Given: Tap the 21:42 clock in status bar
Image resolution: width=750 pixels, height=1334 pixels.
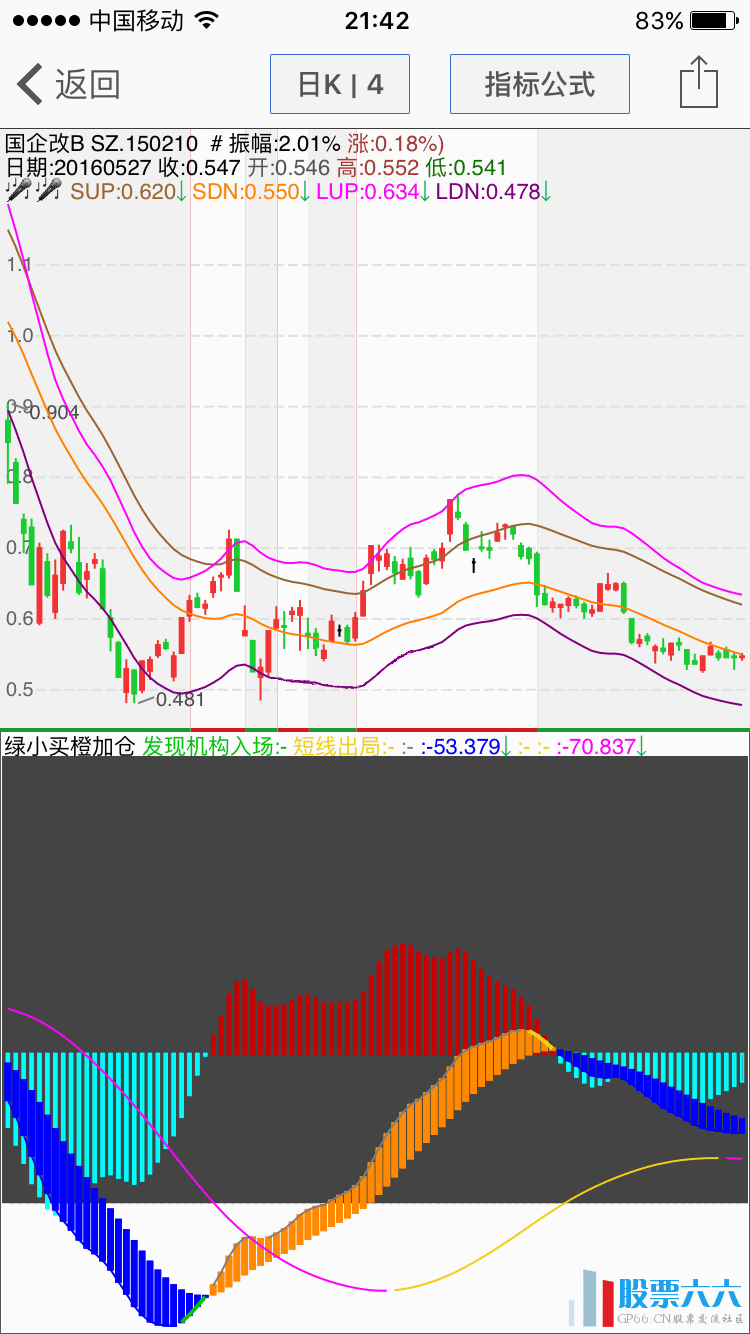Looking at the screenshot, I should tap(376, 21).
